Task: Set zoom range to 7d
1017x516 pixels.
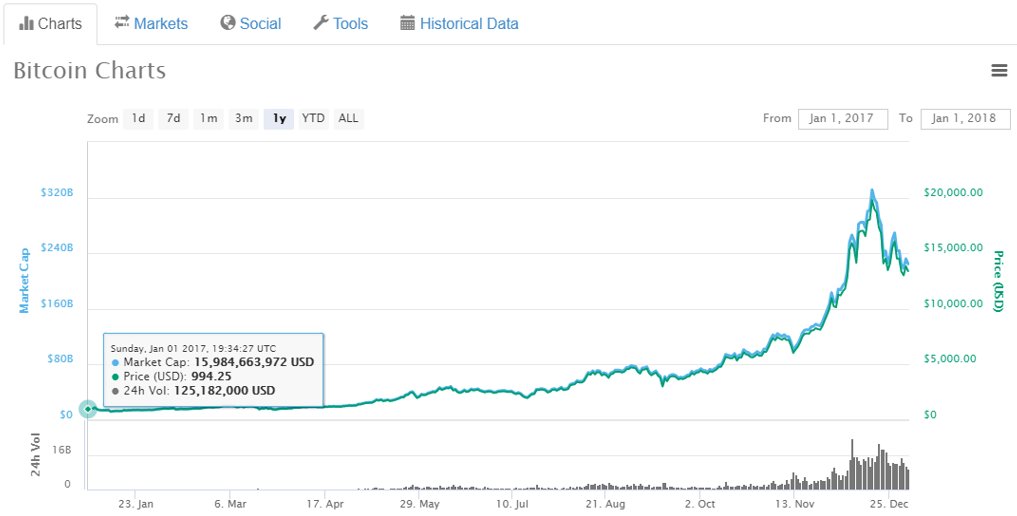Action: [x=173, y=119]
